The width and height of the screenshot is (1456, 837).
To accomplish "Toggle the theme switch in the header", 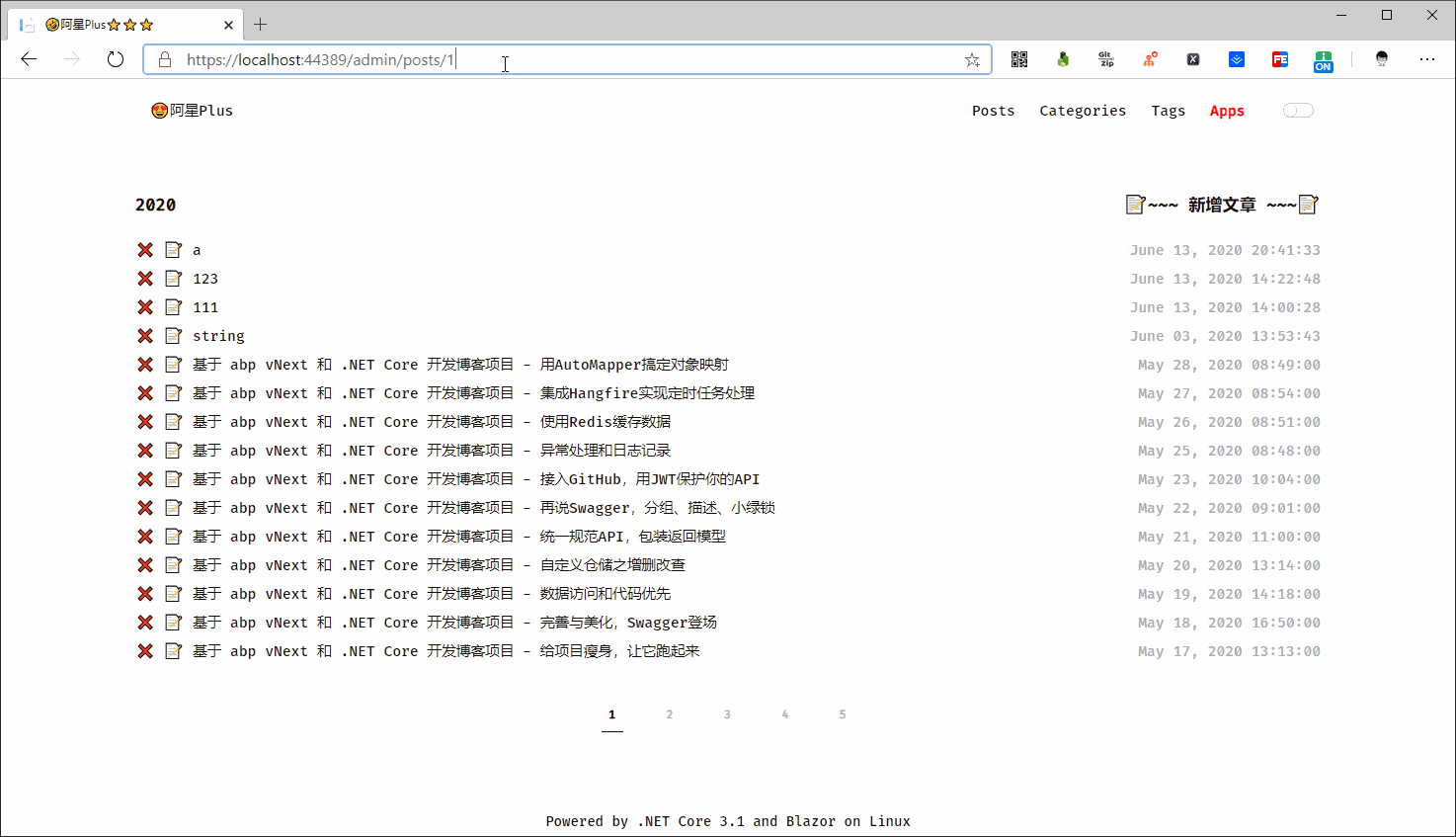I will coord(1298,111).
